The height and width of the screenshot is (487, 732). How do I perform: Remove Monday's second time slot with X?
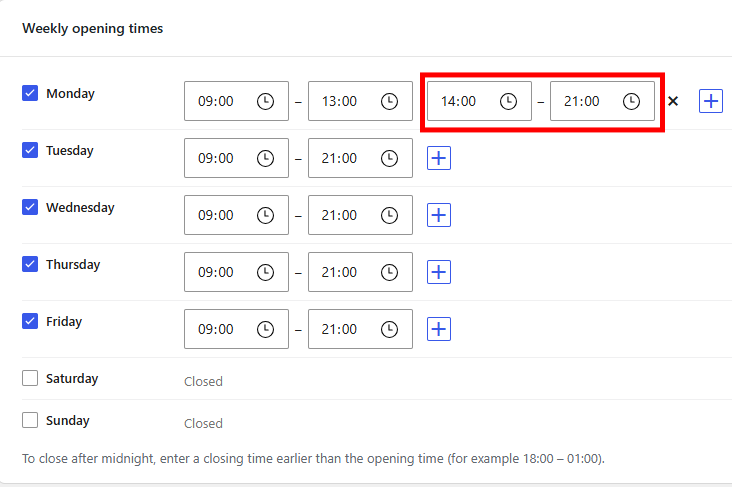pyautogui.click(x=673, y=101)
